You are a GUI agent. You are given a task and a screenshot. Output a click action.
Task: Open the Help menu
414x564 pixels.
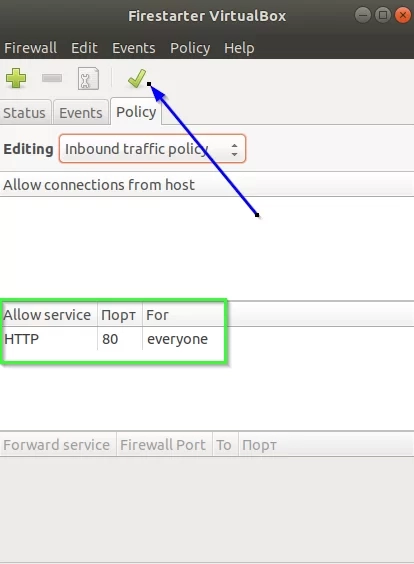click(x=239, y=48)
